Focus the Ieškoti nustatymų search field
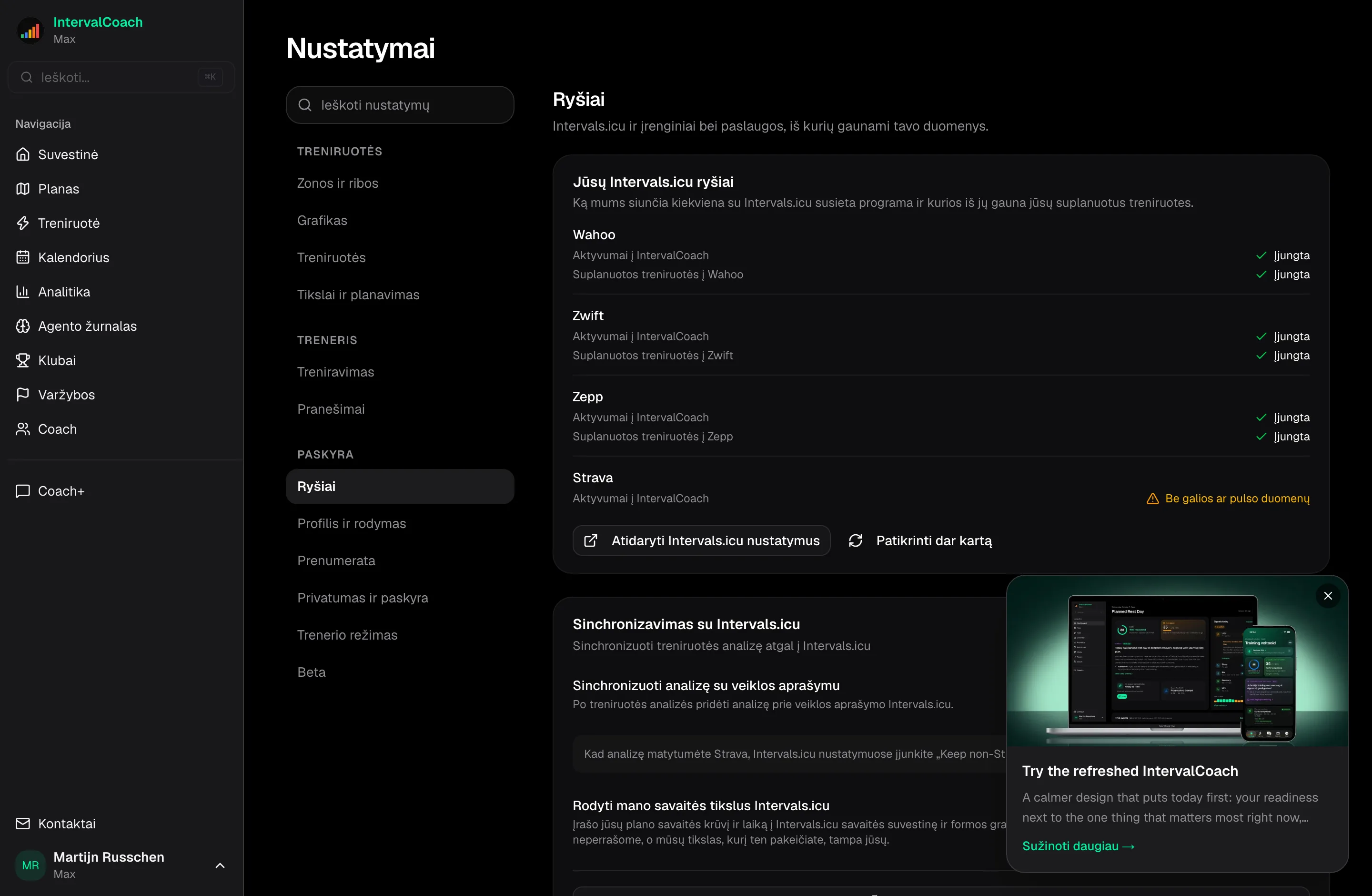 point(400,105)
